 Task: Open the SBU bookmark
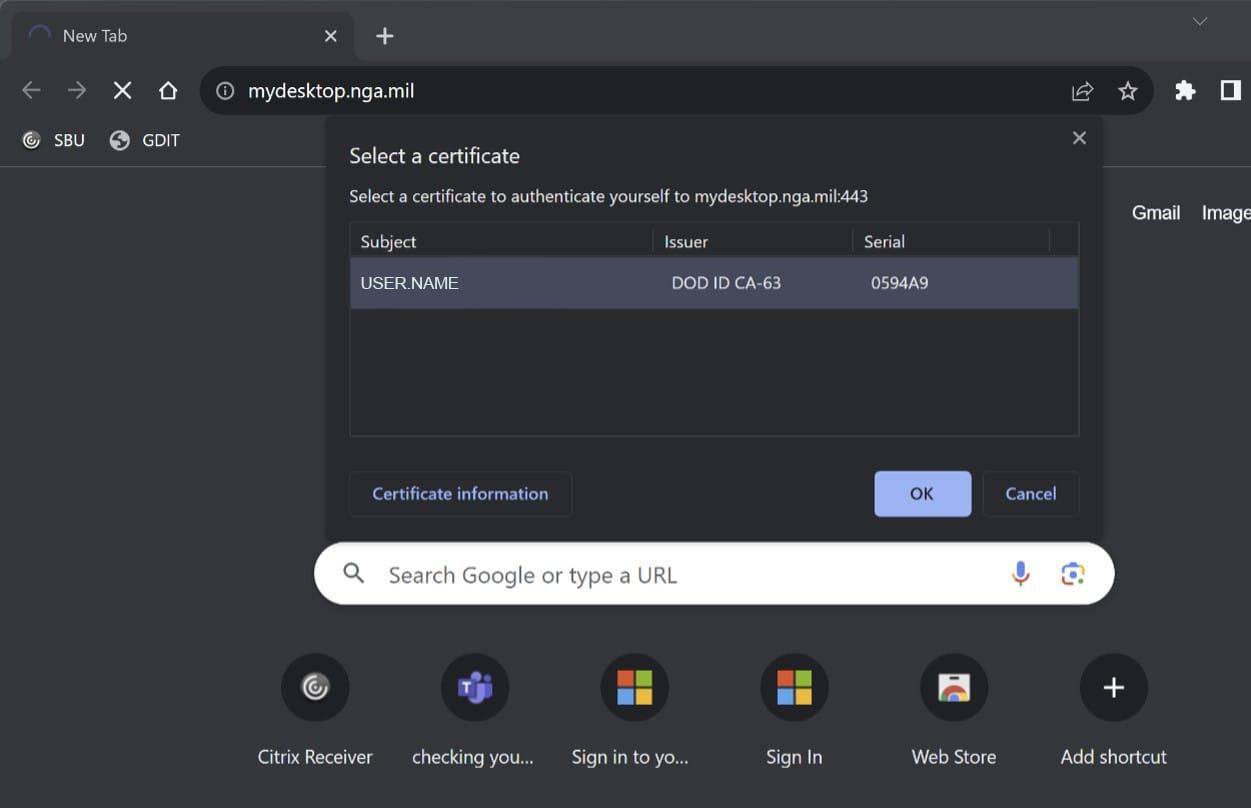pyautogui.click(x=54, y=140)
